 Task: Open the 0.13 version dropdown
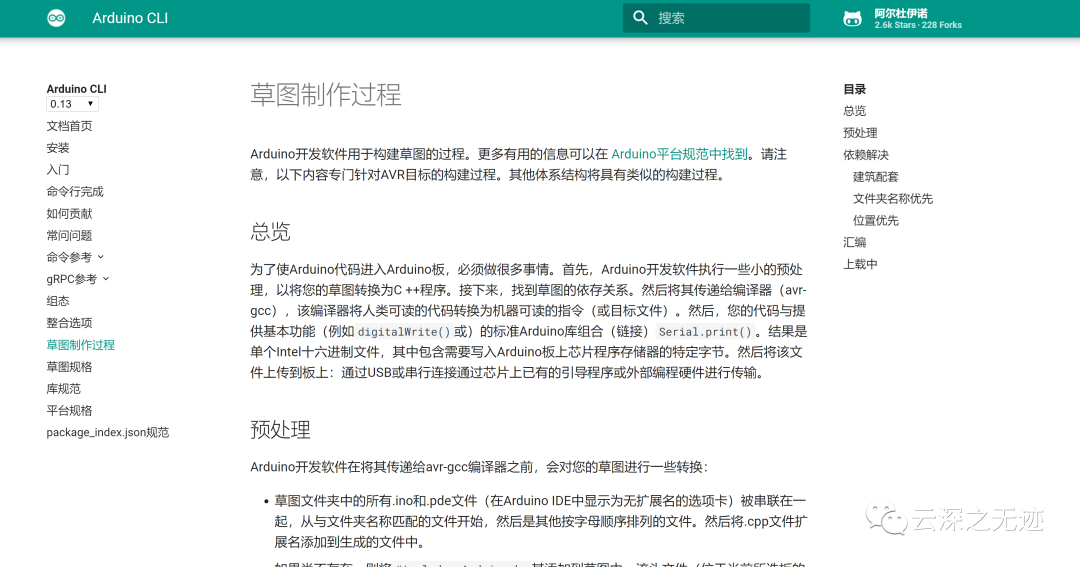[72, 104]
